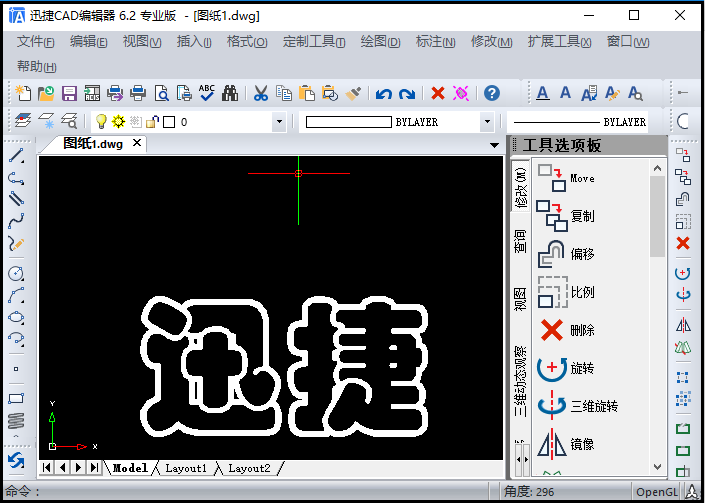Expand the BYLAYER color dropdown
The image size is (705, 503).
point(486,122)
